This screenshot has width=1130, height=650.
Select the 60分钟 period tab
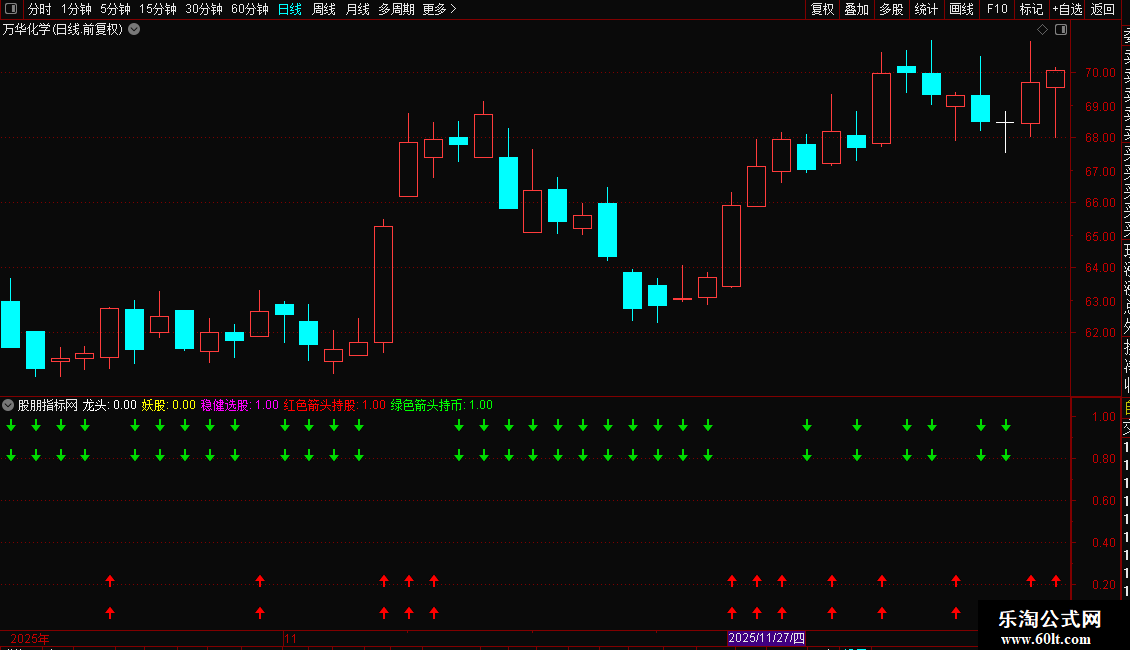[250, 9]
